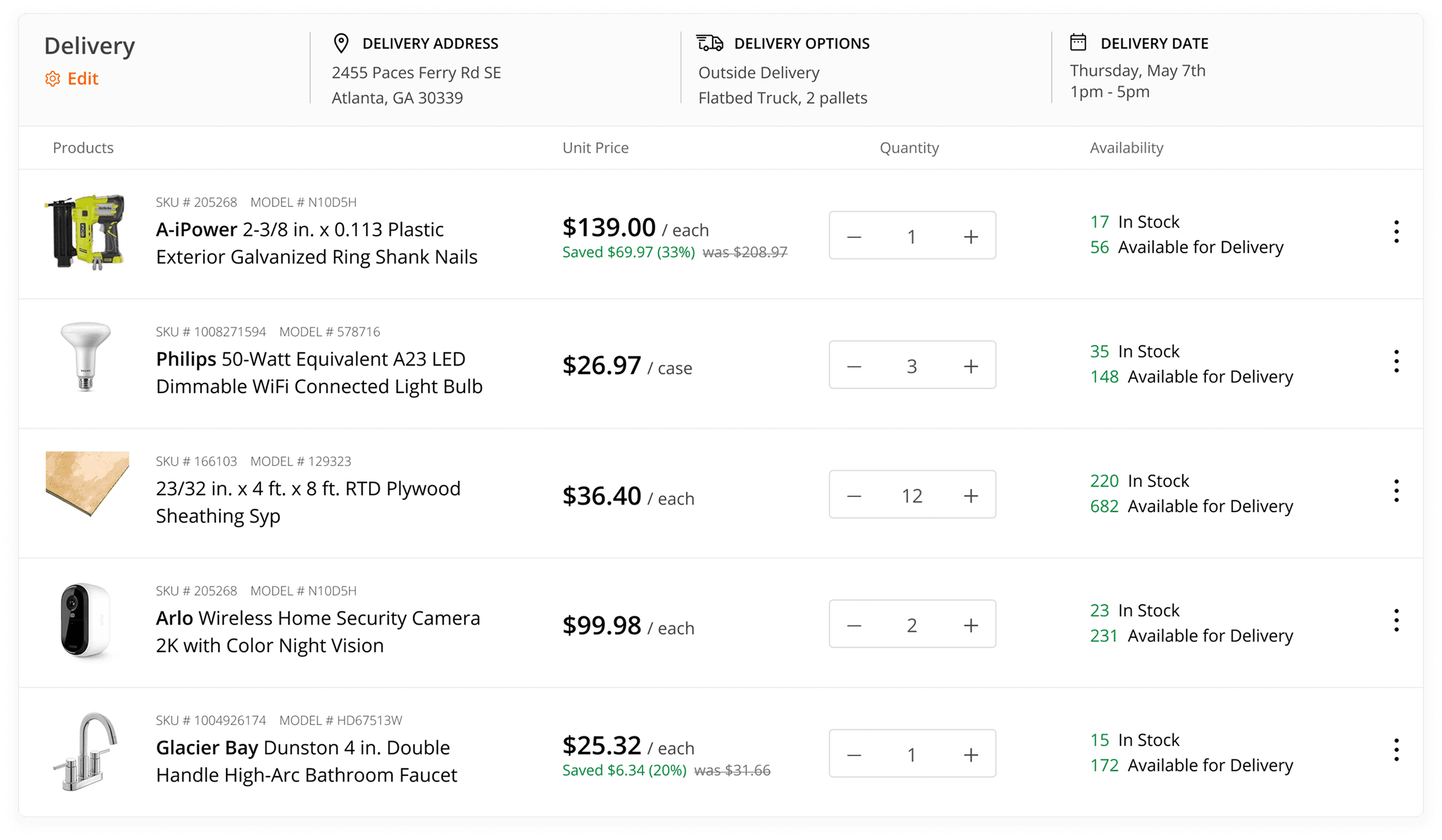
Task: Open the plywood sheathing row's three-dot menu
Action: coord(1396,491)
